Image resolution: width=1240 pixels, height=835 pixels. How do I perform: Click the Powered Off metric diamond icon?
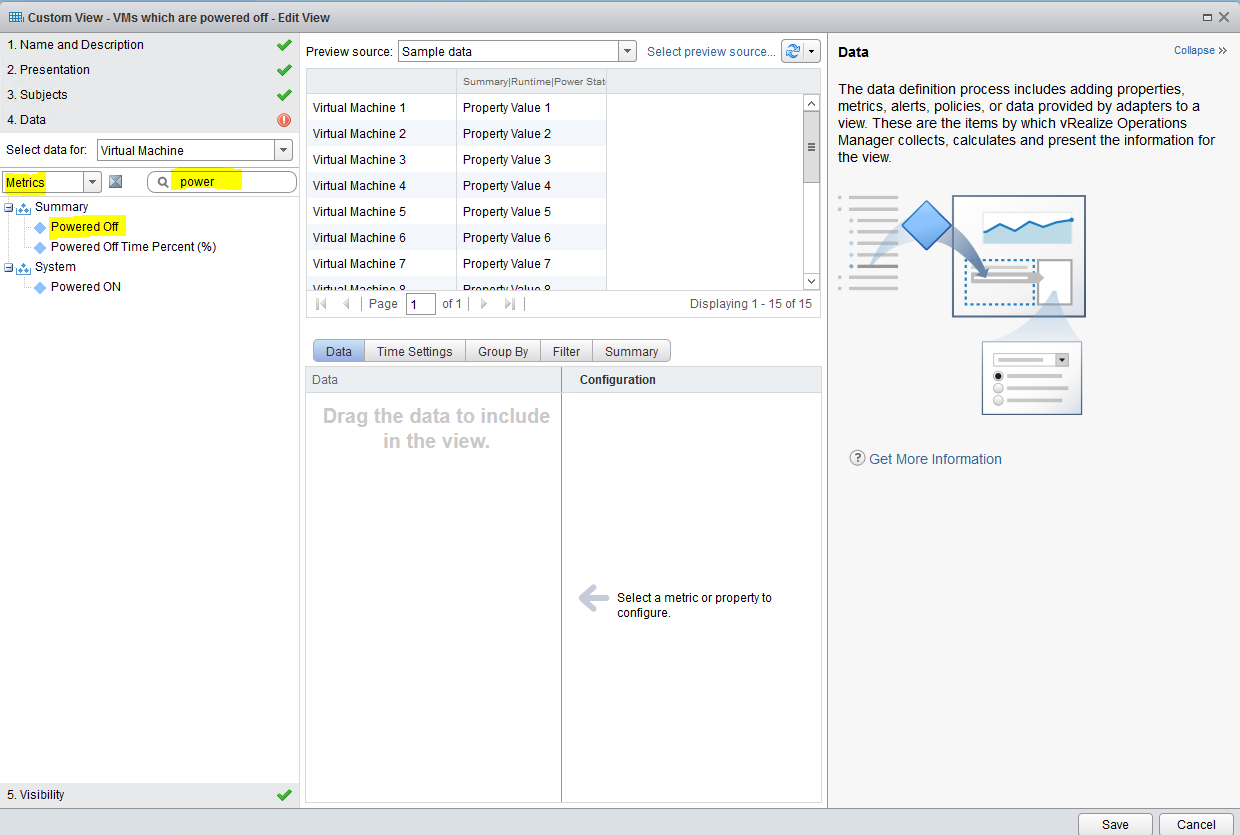40,227
